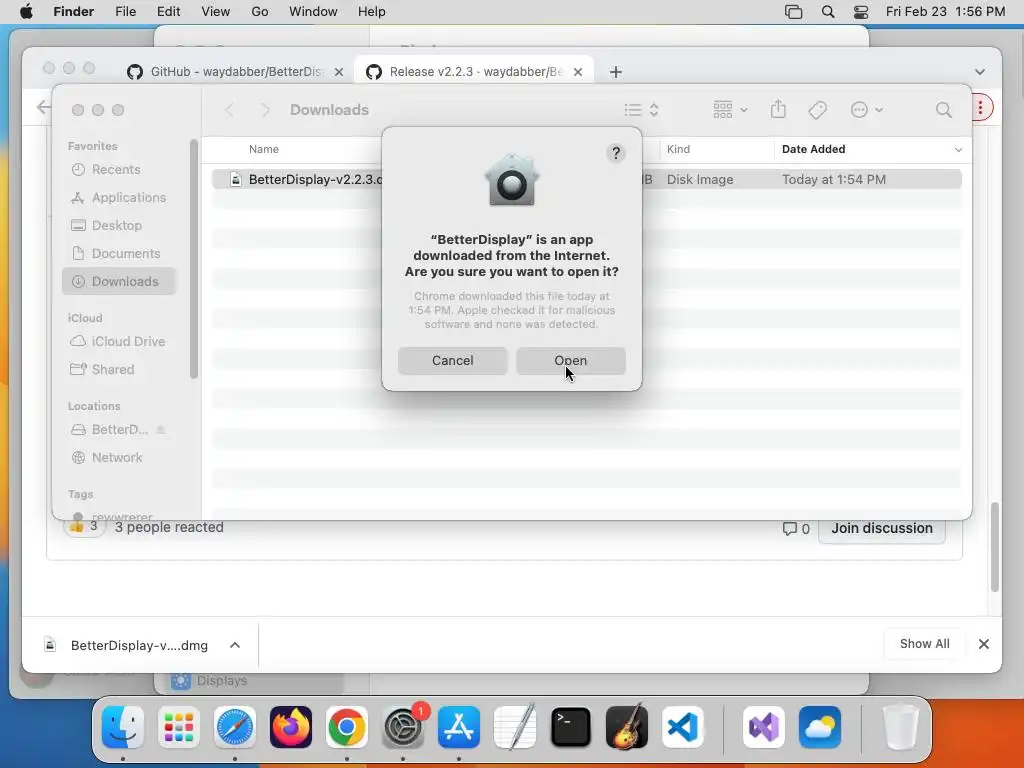The image size is (1024, 768).
Task: Select the BetterDisplay-v2.2.3 disk image row
Action: coord(586,179)
